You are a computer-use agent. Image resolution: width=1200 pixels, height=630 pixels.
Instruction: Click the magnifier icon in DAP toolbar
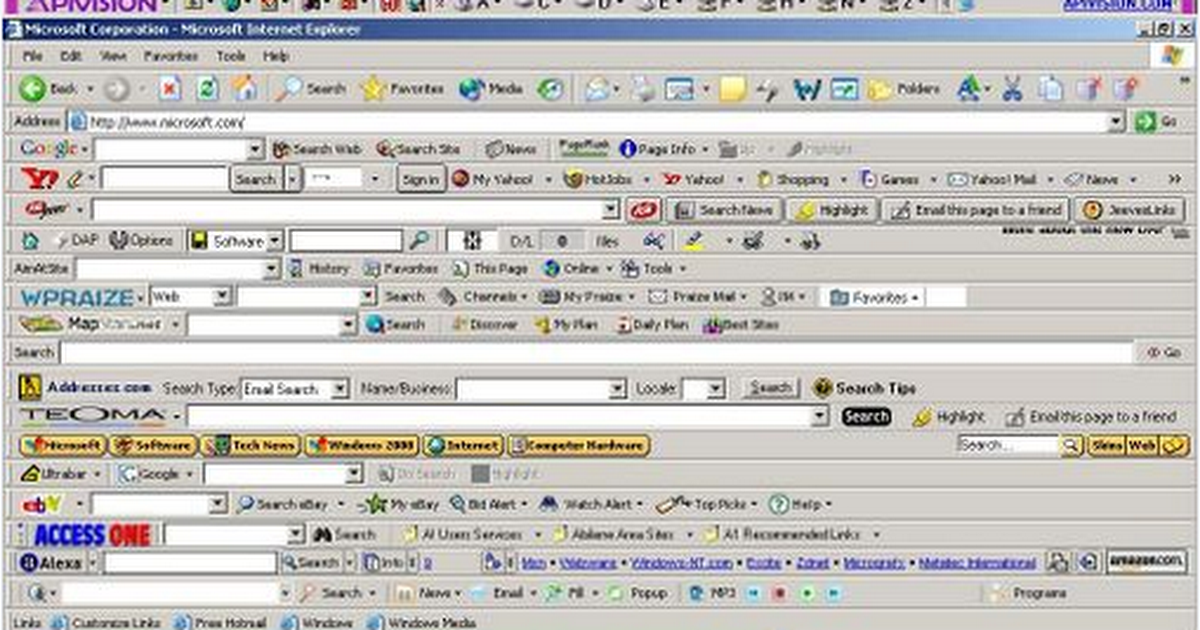419,241
